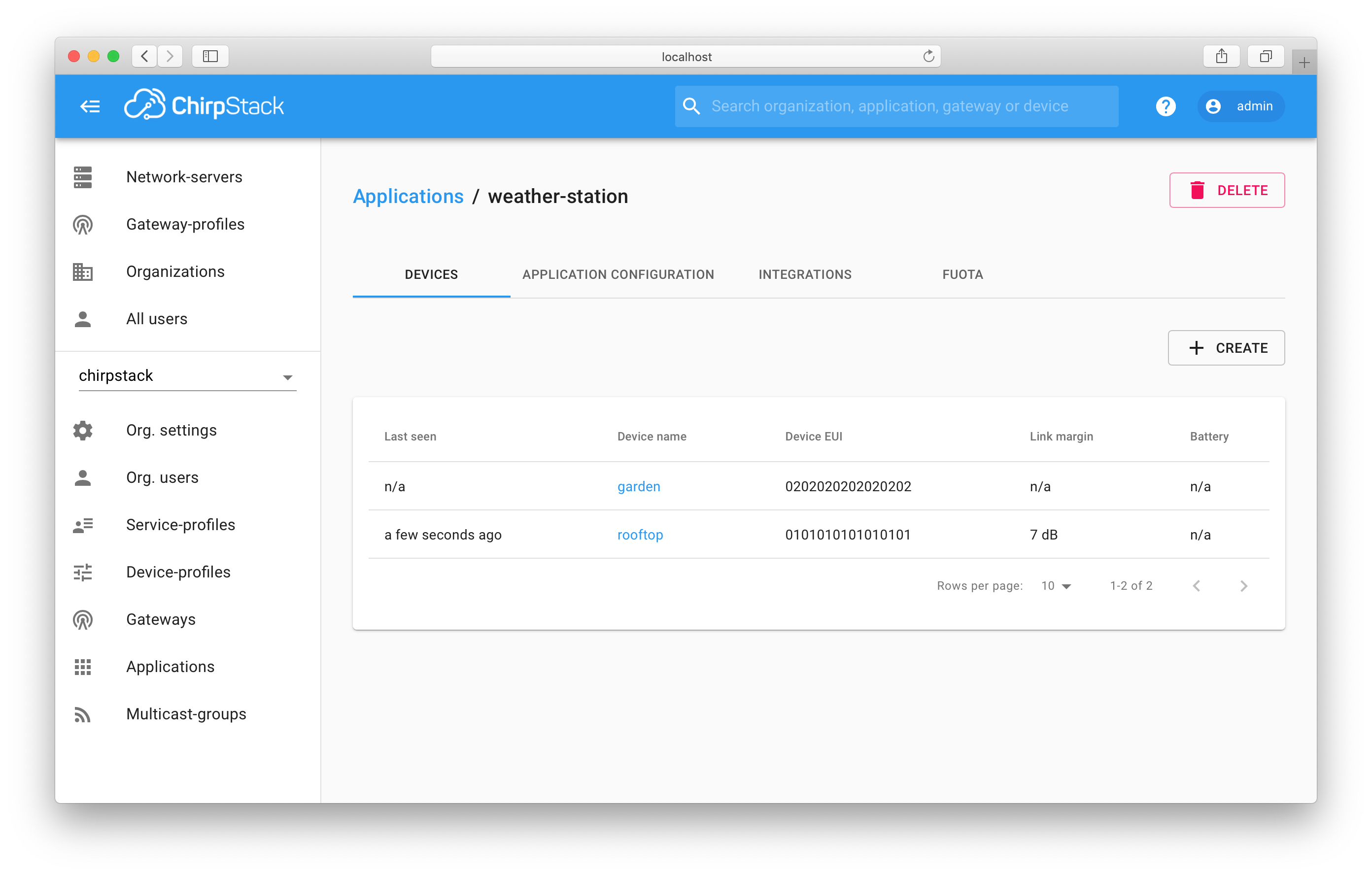Click the Battery column header
Screen dimensions: 1372x876
click(x=1209, y=437)
